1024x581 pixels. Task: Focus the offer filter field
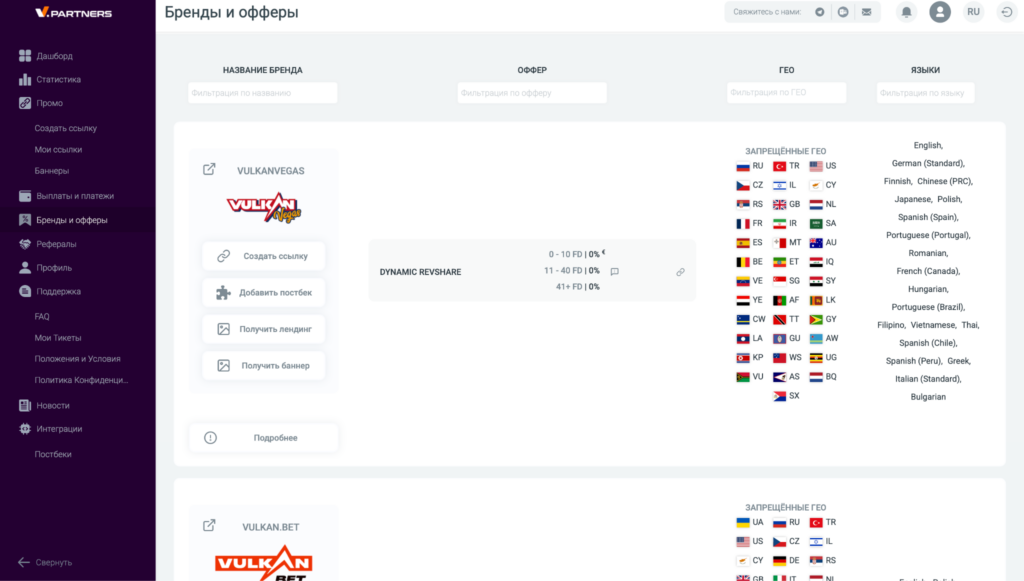(x=532, y=93)
